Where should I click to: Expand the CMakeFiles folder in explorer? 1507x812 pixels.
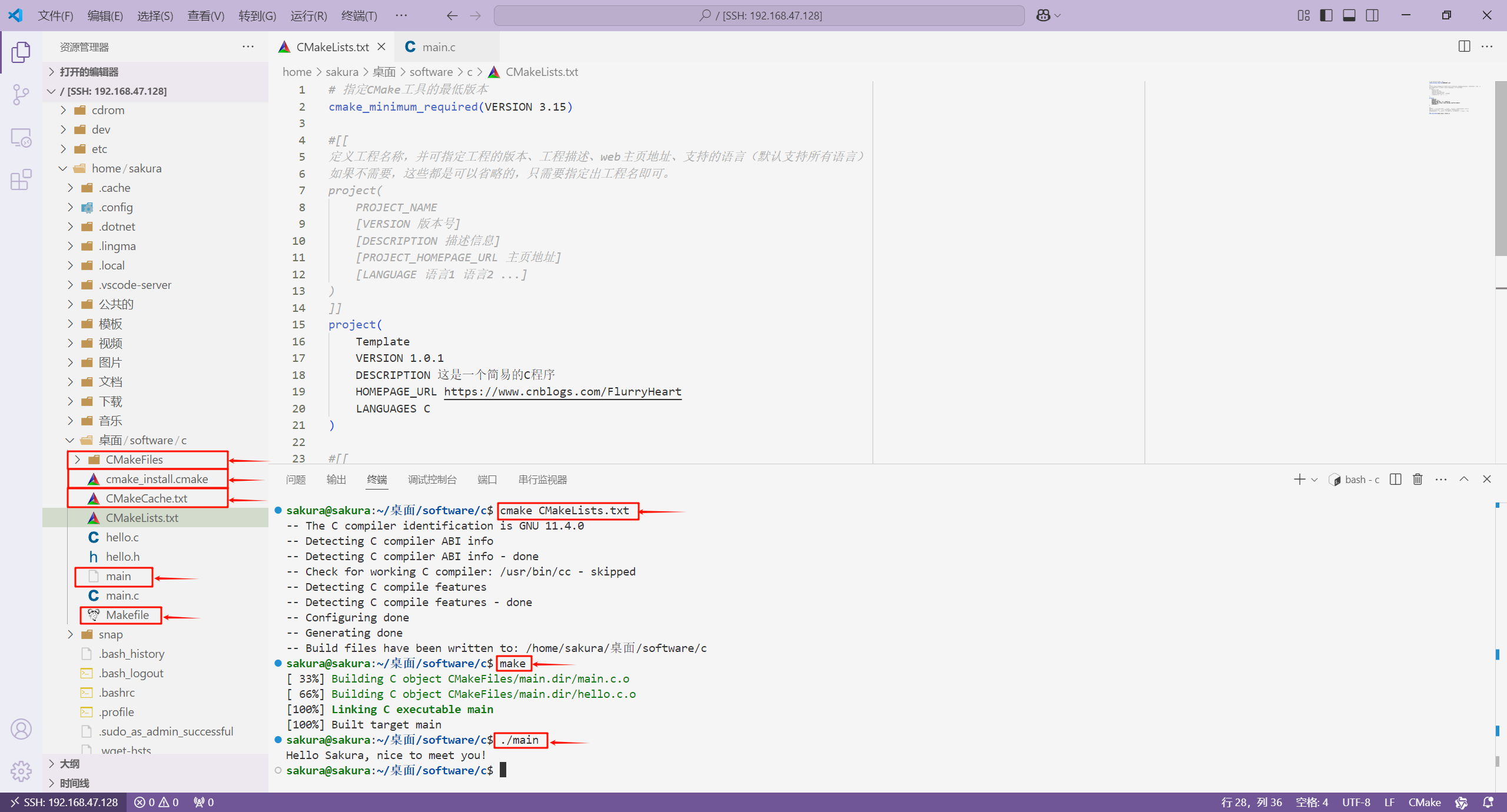click(x=75, y=459)
